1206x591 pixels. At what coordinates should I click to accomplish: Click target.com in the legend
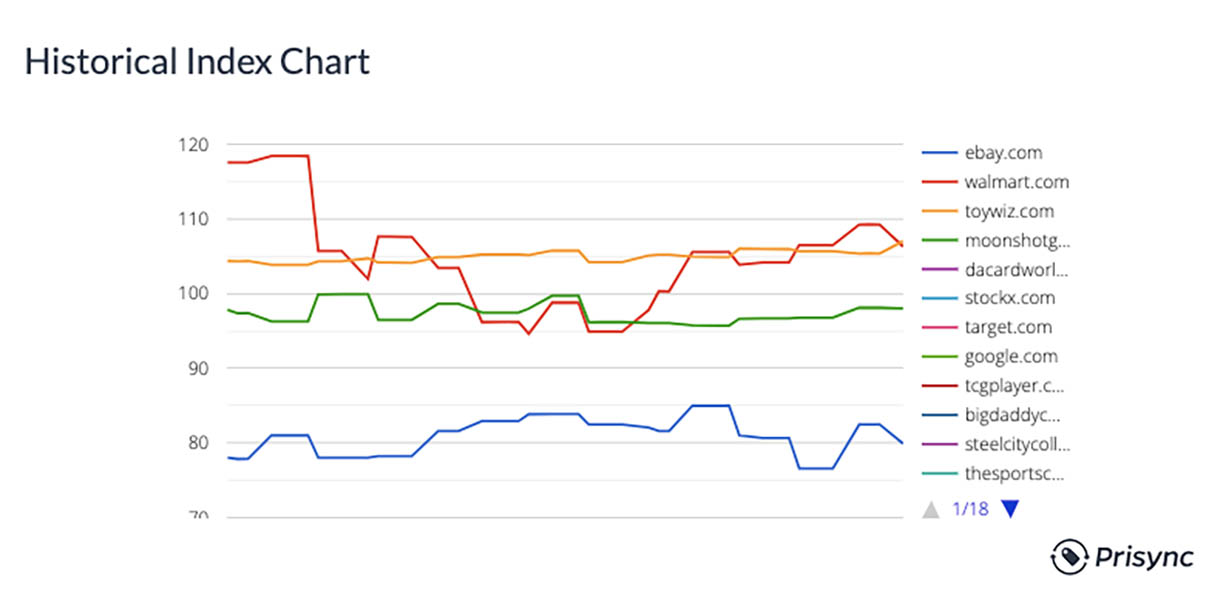(x=1008, y=327)
